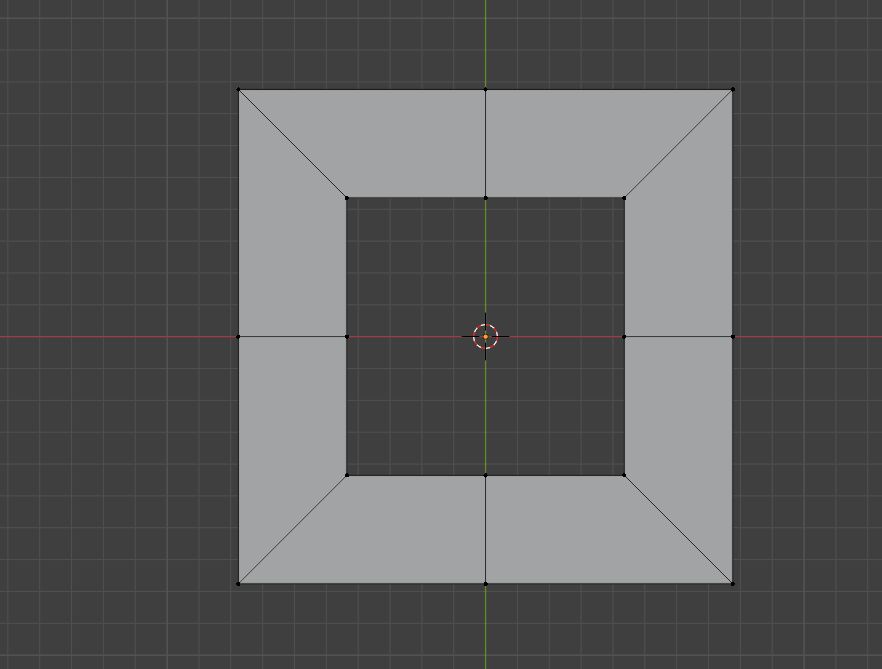Select the inner hole's bottom-left corner vertex

(346, 475)
